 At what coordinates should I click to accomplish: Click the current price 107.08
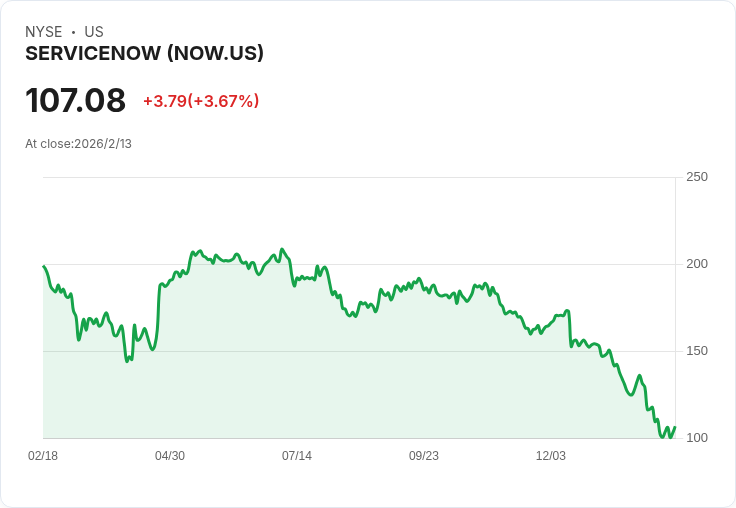tap(76, 101)
